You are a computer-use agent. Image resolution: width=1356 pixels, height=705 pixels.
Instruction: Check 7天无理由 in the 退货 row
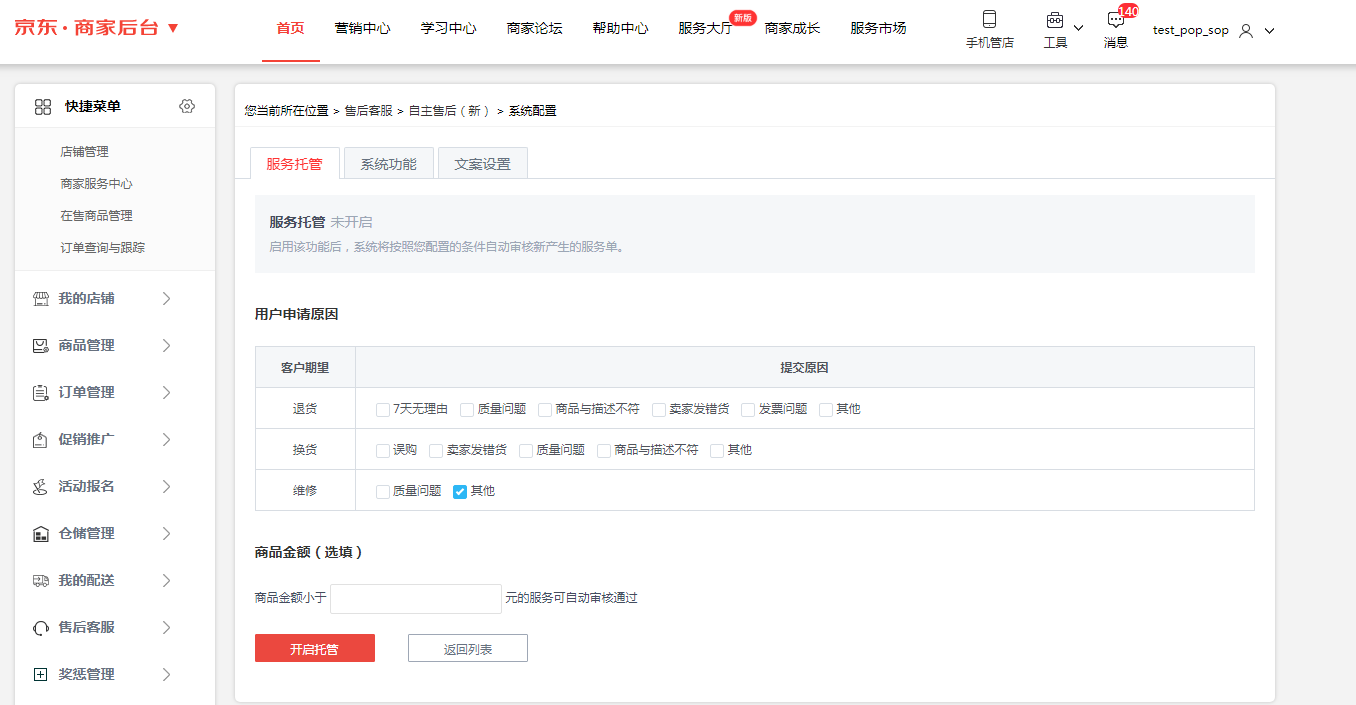pos(383,409)
